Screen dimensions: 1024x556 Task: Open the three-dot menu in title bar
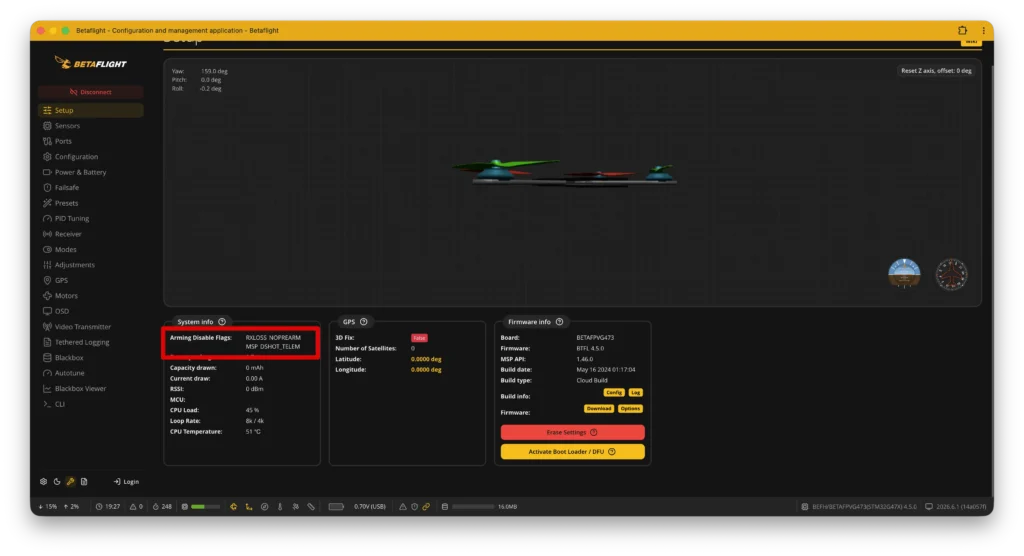[x=983, y=30]
